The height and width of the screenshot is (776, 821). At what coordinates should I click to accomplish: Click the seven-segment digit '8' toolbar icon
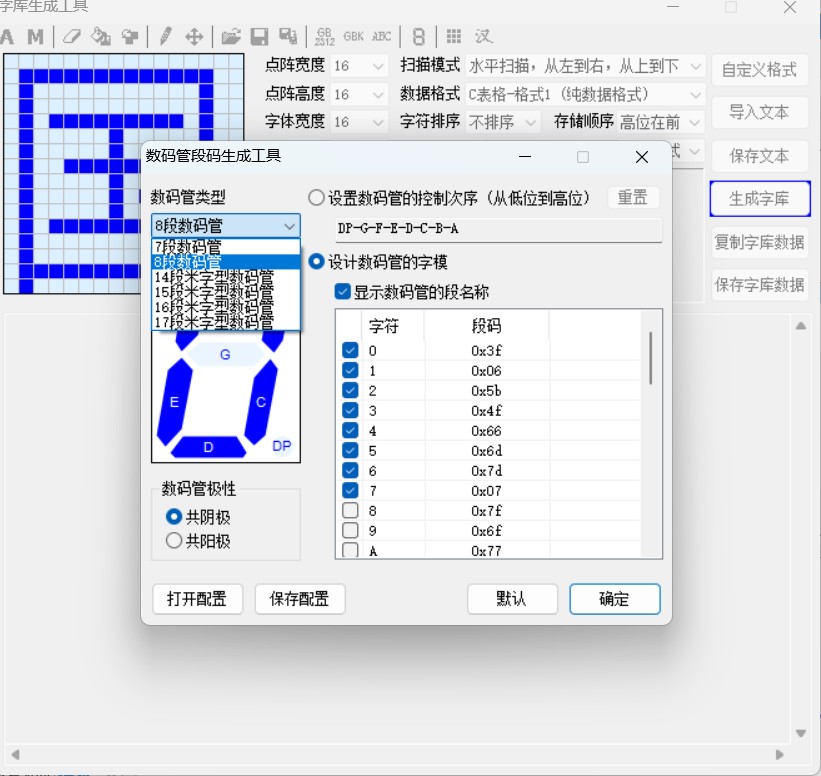click(418, 37)
